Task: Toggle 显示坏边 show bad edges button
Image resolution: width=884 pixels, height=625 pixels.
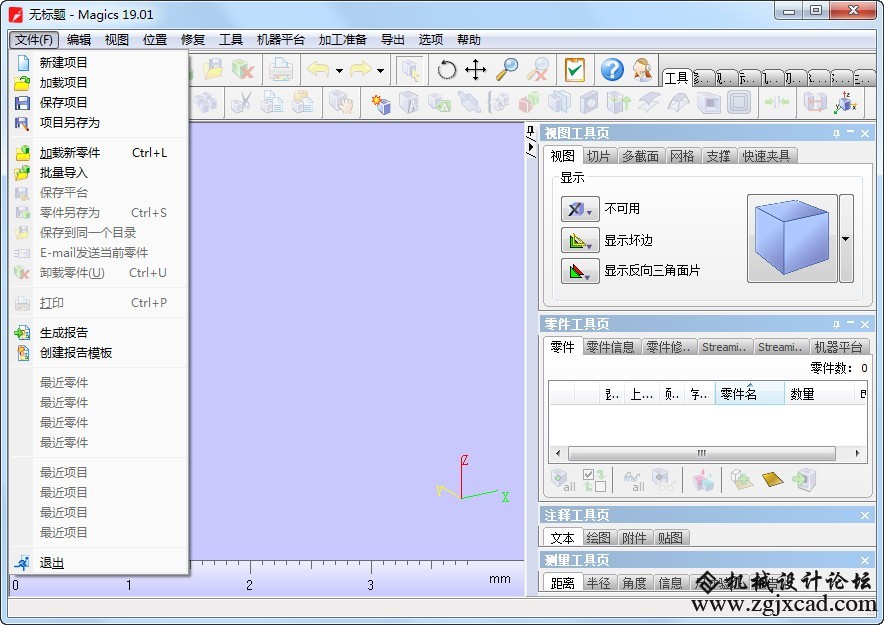Action: (x=580, y=240)
